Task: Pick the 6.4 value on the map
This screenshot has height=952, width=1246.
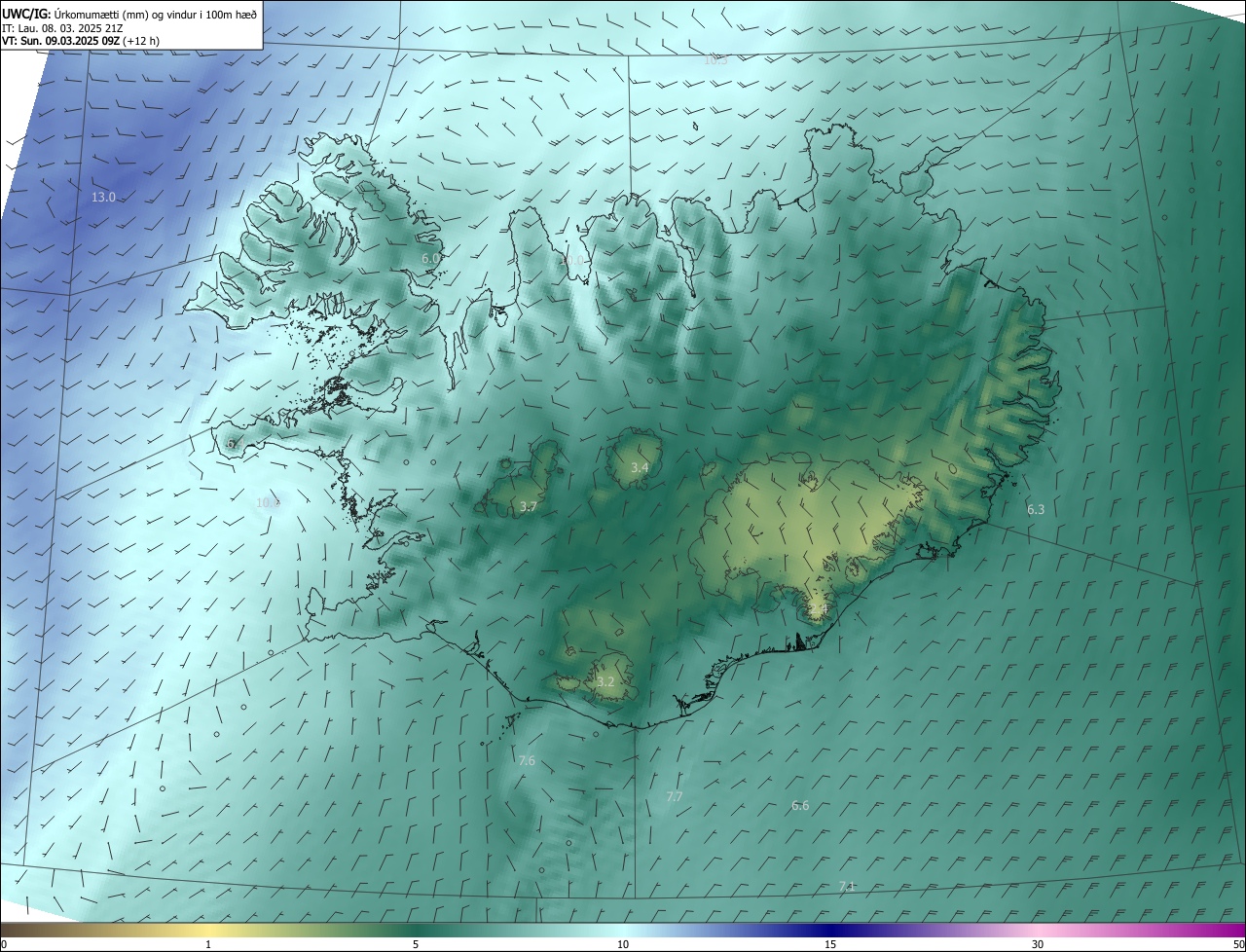Action: (234, 443)
